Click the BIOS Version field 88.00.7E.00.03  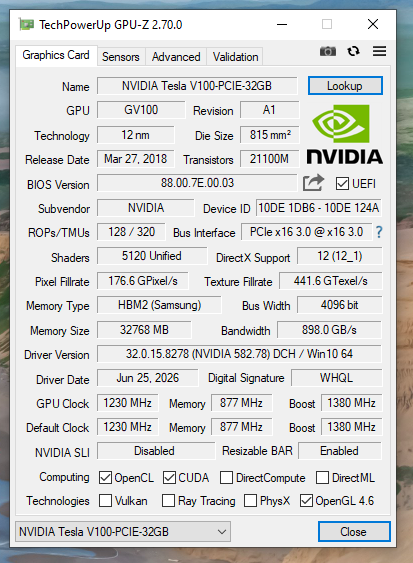197,183
